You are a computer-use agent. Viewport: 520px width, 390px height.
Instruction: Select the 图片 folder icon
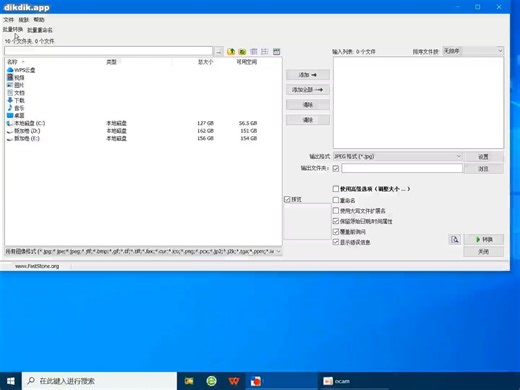coord(10,85)
